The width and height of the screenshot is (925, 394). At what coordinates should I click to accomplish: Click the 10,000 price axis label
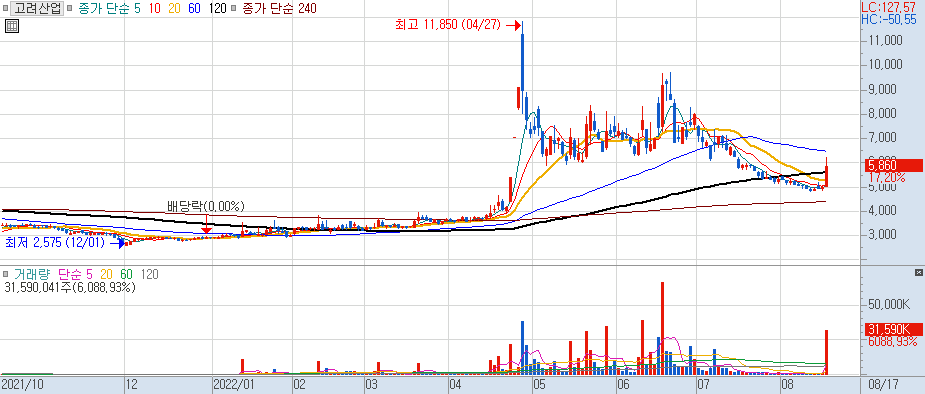pyautogui.click(x=884, y=65)
